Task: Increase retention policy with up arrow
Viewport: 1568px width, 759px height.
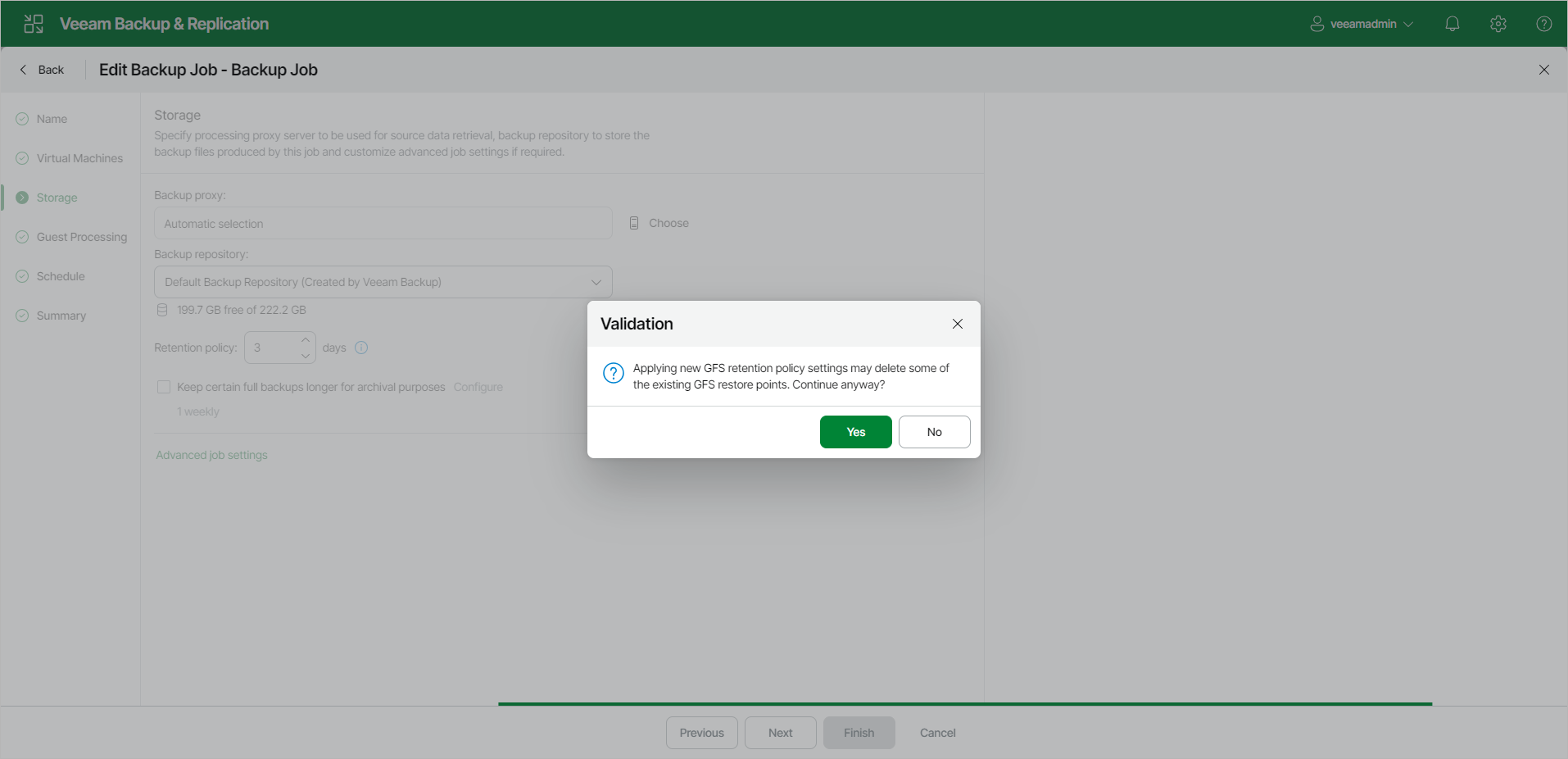Action: tap(306, 339)
